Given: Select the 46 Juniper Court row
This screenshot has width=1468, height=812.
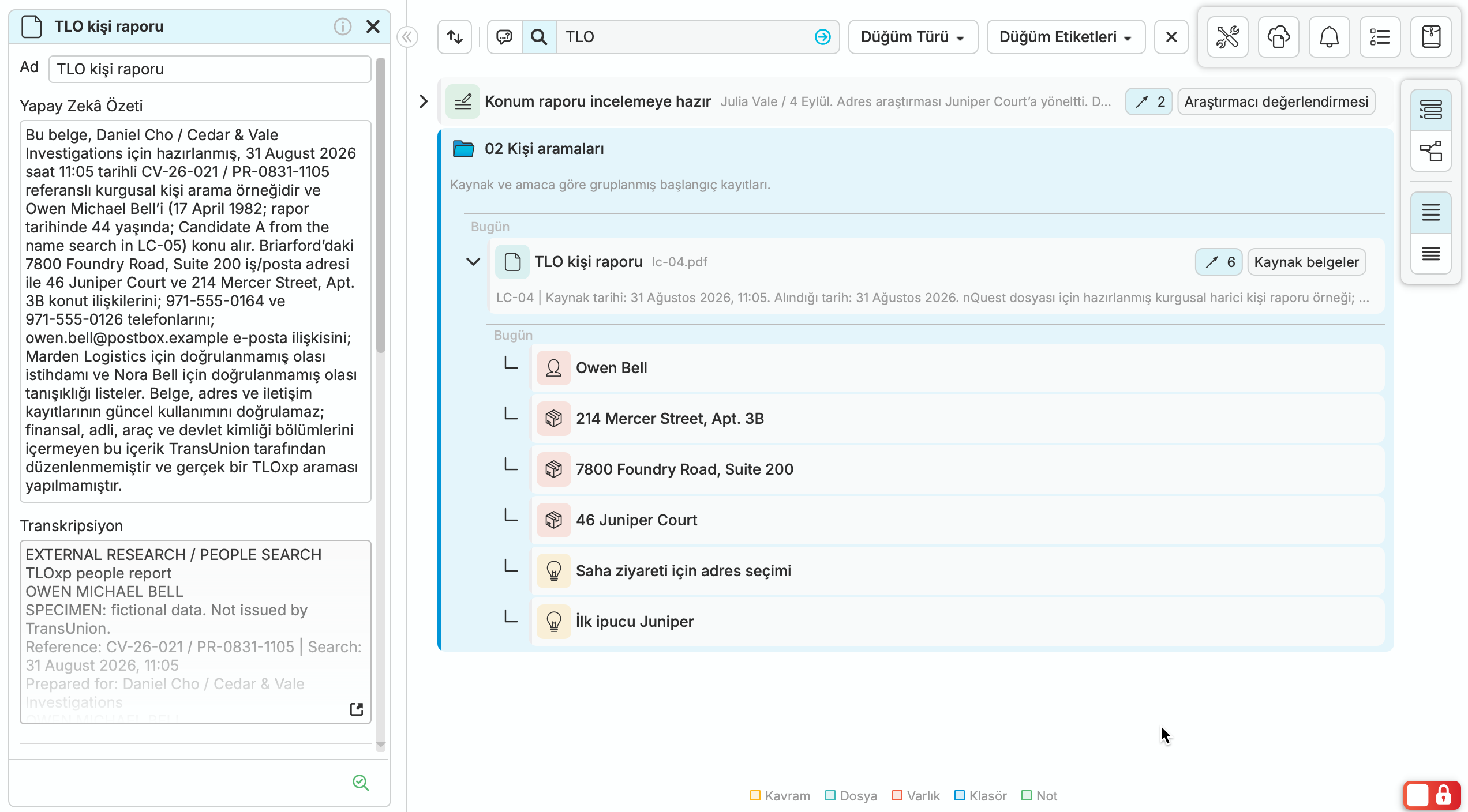Looking at the screenshot, I should coord(957,520).
